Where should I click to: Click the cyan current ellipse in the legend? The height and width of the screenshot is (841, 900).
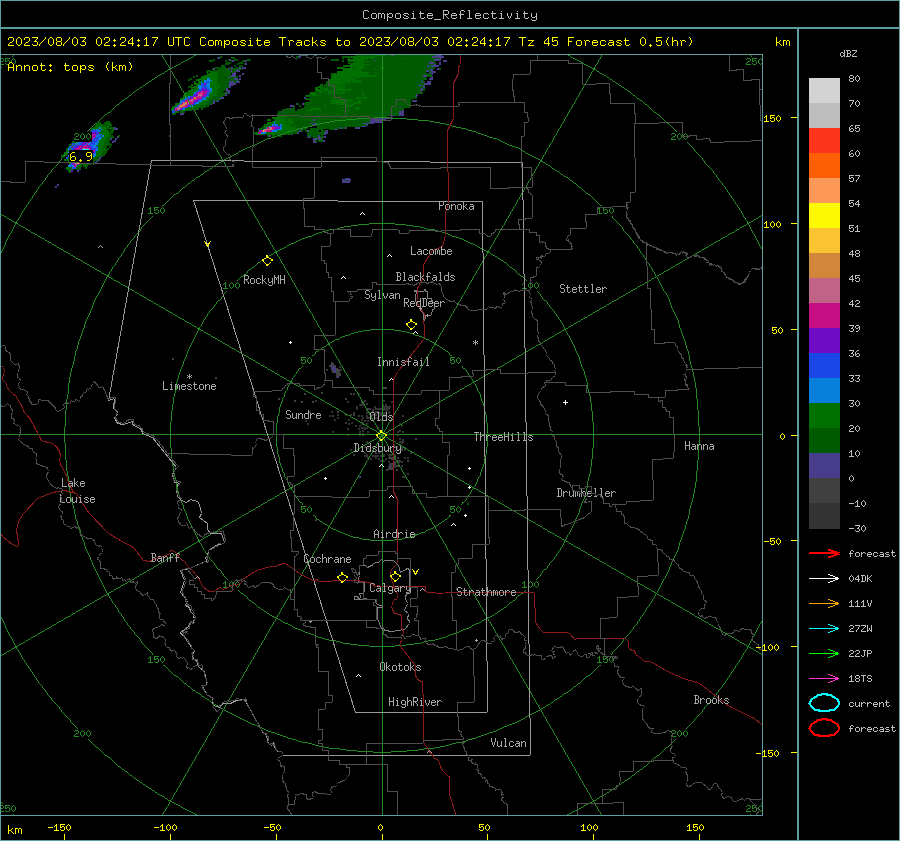[824, 703]
